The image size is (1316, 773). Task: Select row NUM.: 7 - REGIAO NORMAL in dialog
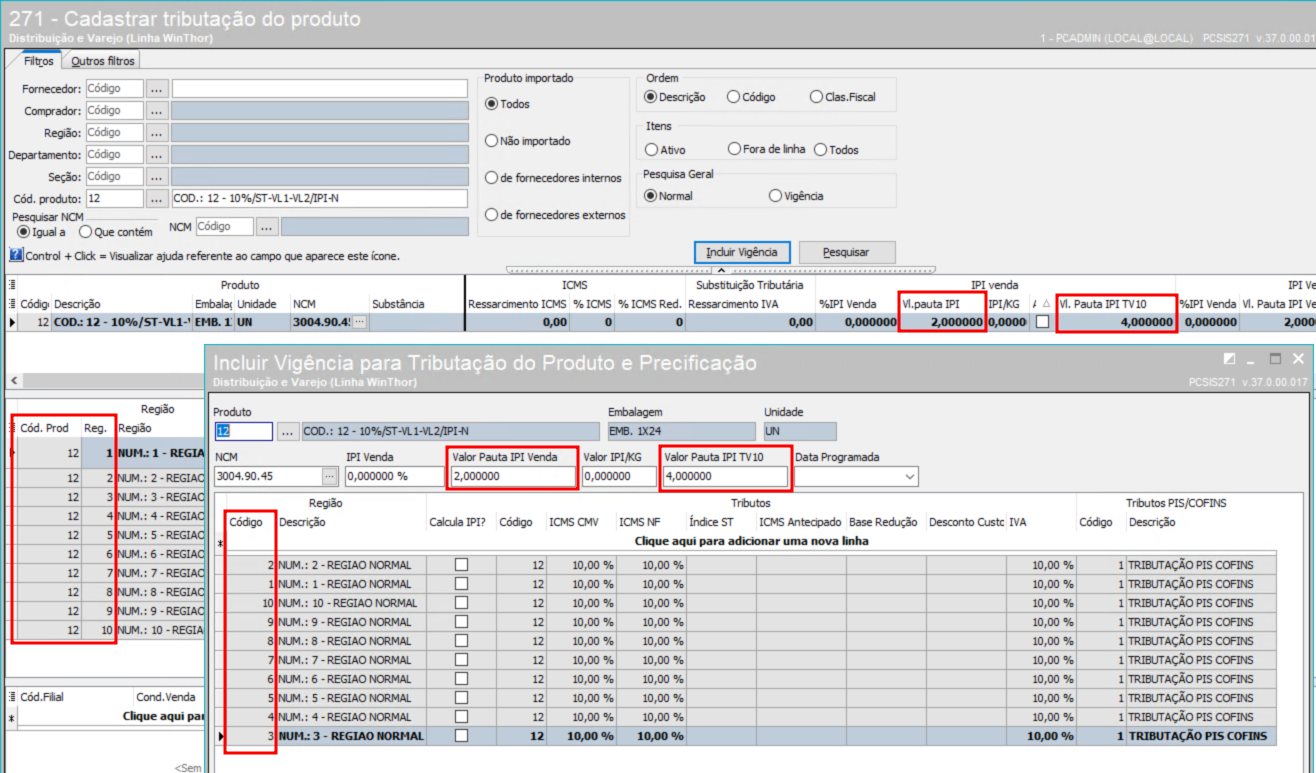click(x=745, y=660)
